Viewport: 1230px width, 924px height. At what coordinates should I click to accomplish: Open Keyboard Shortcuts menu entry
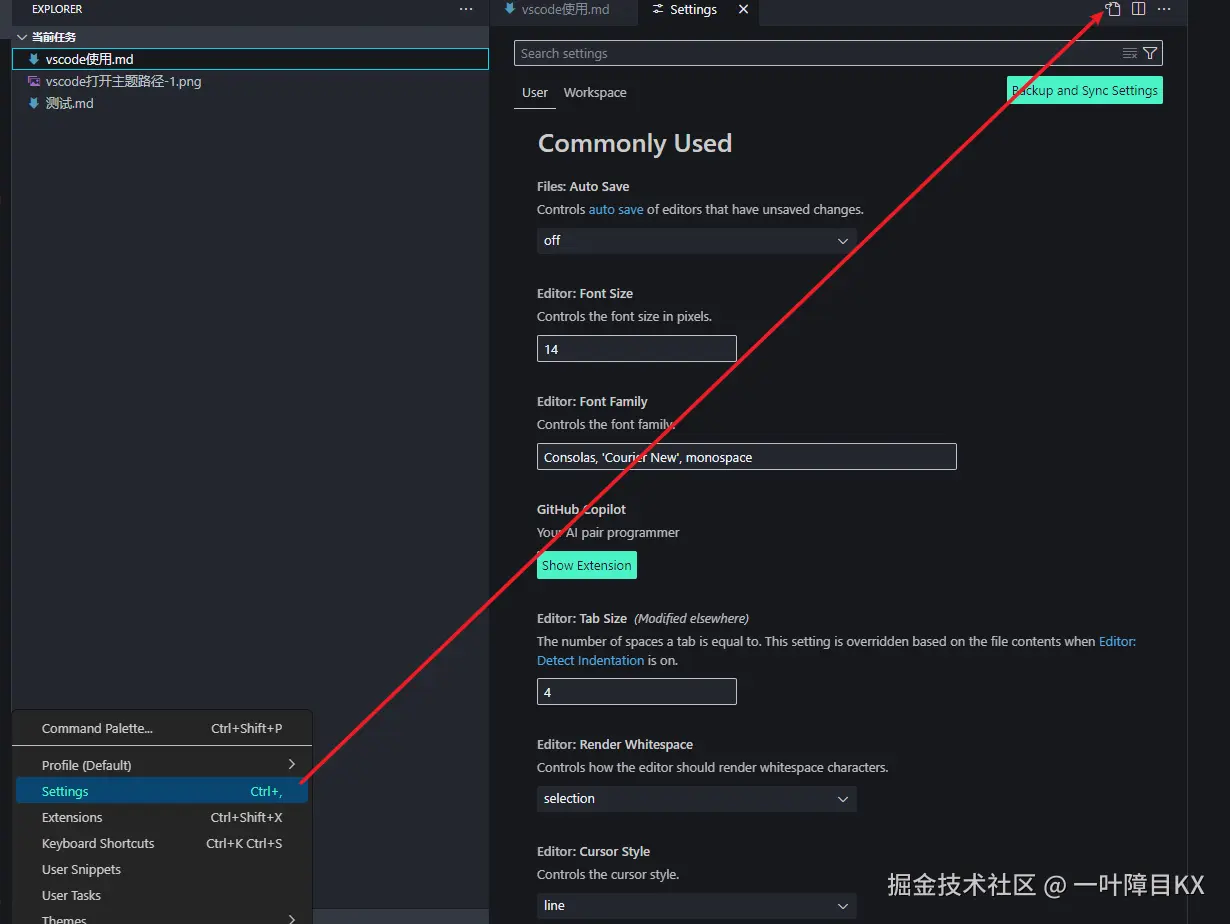coord(98,843)
